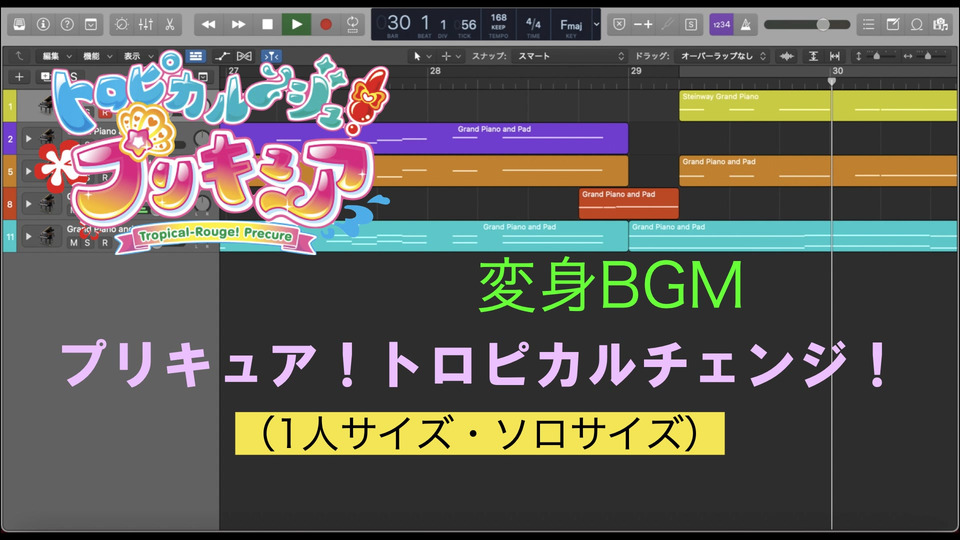Open the ドラッグ dropdown set to オーバーラップなし

(x=721, y=56)
